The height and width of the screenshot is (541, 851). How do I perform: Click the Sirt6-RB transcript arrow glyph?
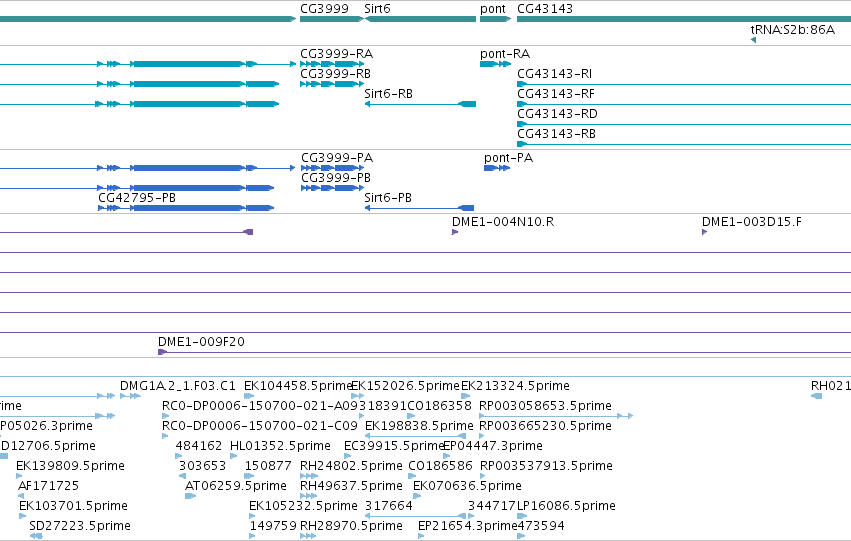pyautogui.click(x=420, y=104)
